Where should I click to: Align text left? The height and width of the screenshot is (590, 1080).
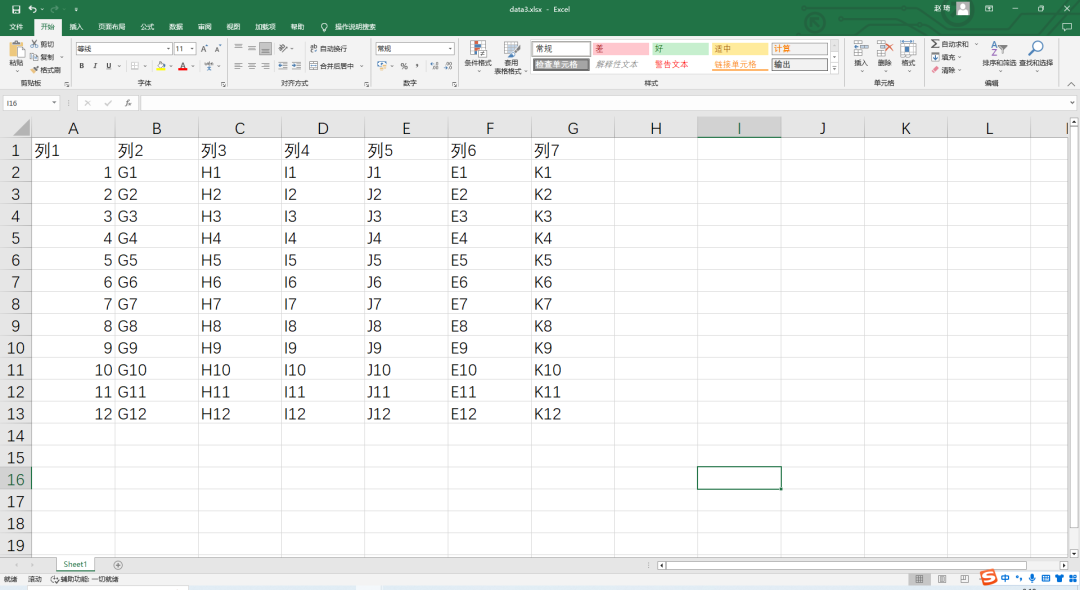pyautogui.click(x=238, y=66)
